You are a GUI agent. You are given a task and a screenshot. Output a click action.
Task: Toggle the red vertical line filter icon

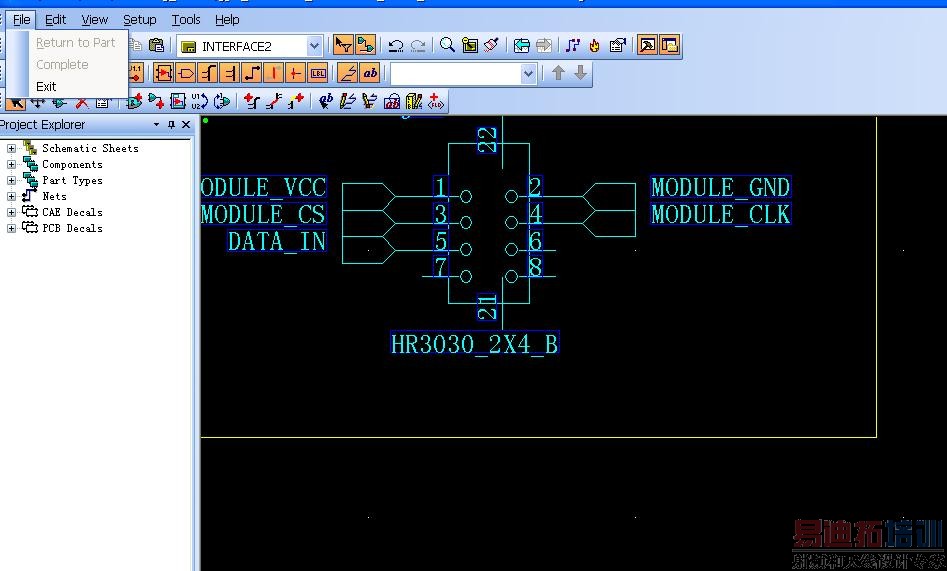pos(274,73)
